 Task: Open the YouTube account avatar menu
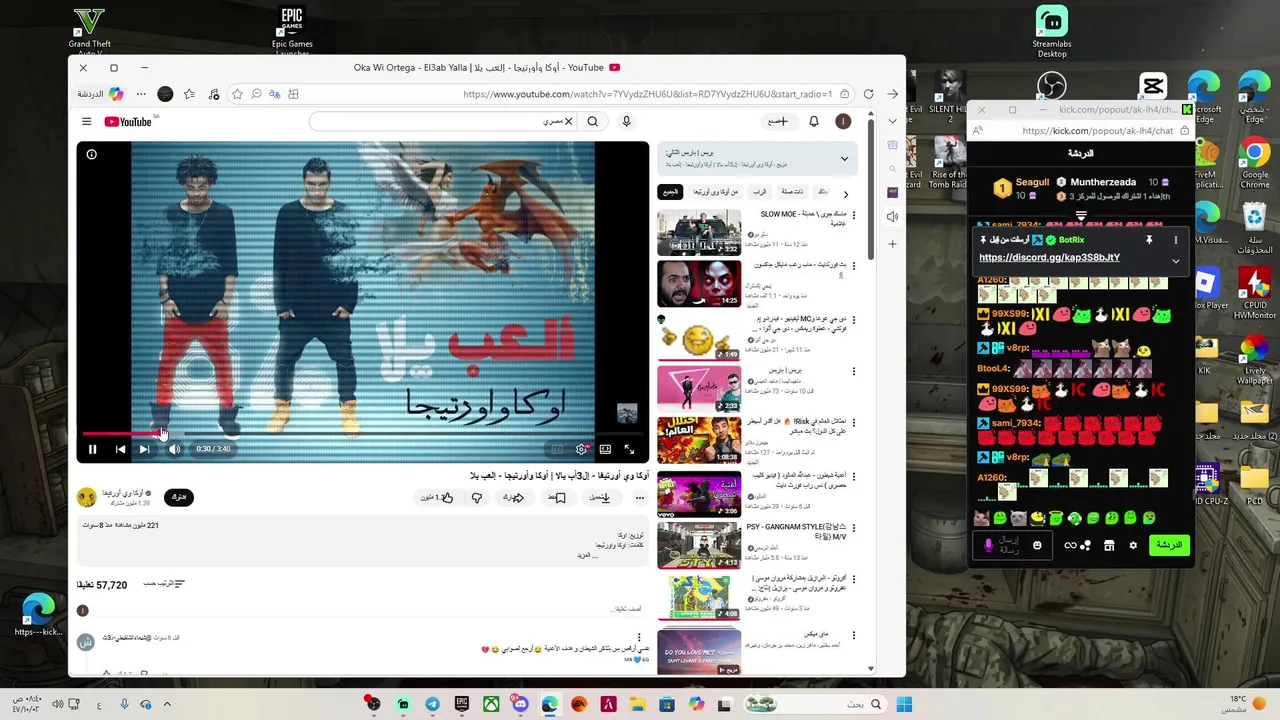coord(843,121)
